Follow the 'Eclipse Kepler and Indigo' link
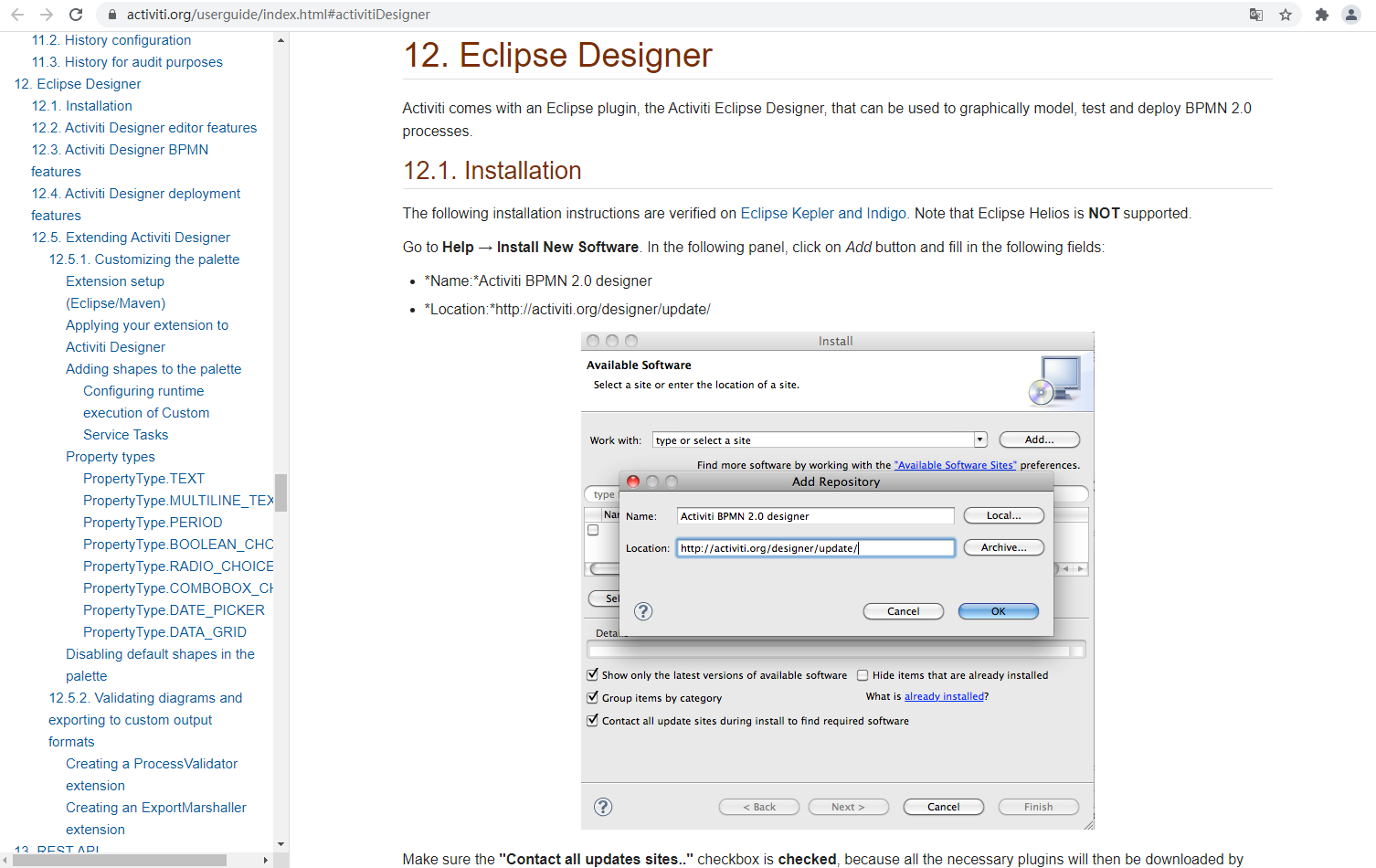1376x868 pixels. point(823,213)
